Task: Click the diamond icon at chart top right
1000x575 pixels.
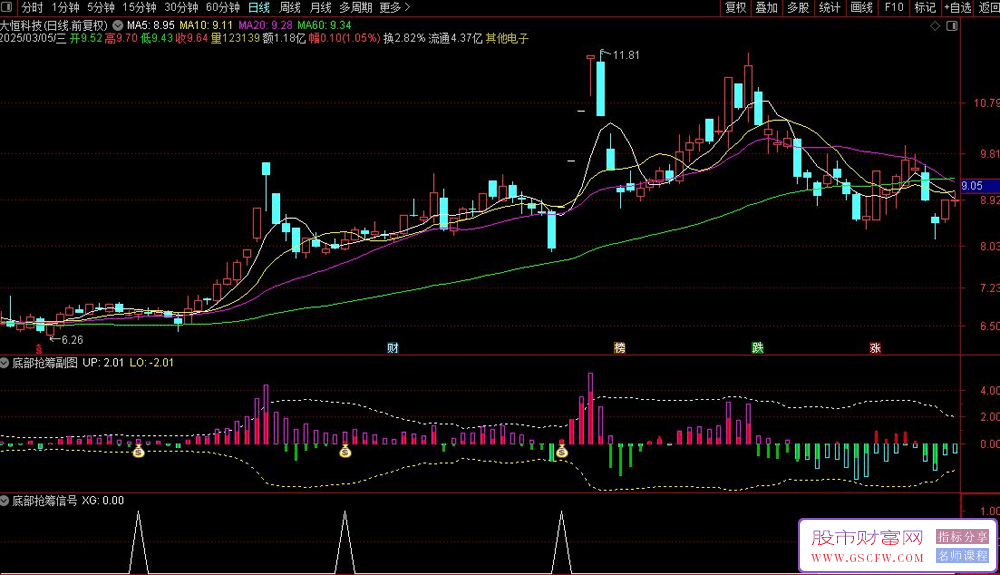Action: coord(935,26)
